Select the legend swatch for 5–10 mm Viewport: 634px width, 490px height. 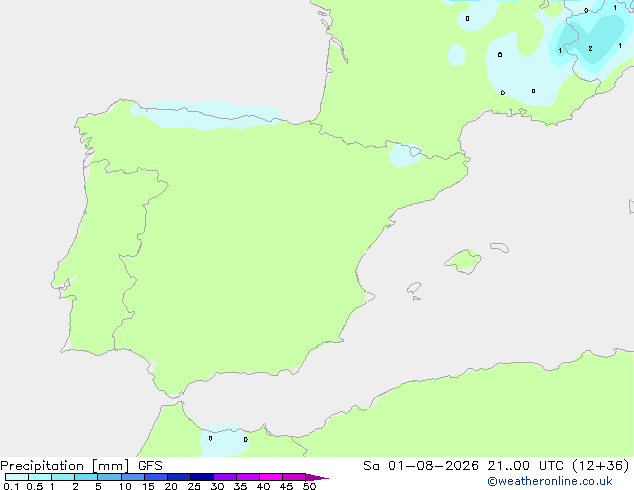[109, 477]
